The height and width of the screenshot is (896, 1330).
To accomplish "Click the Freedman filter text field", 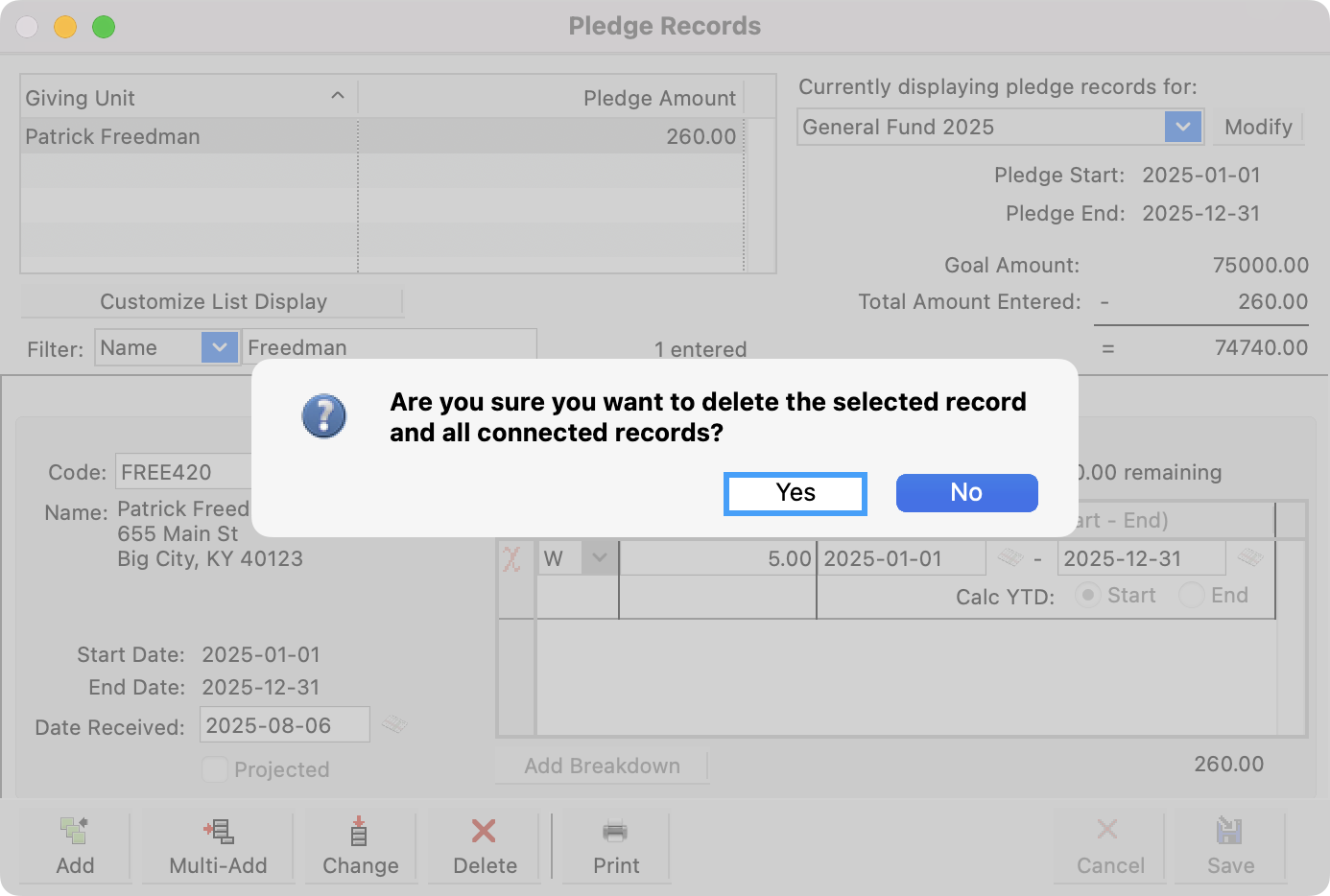I will coord(384,347).
